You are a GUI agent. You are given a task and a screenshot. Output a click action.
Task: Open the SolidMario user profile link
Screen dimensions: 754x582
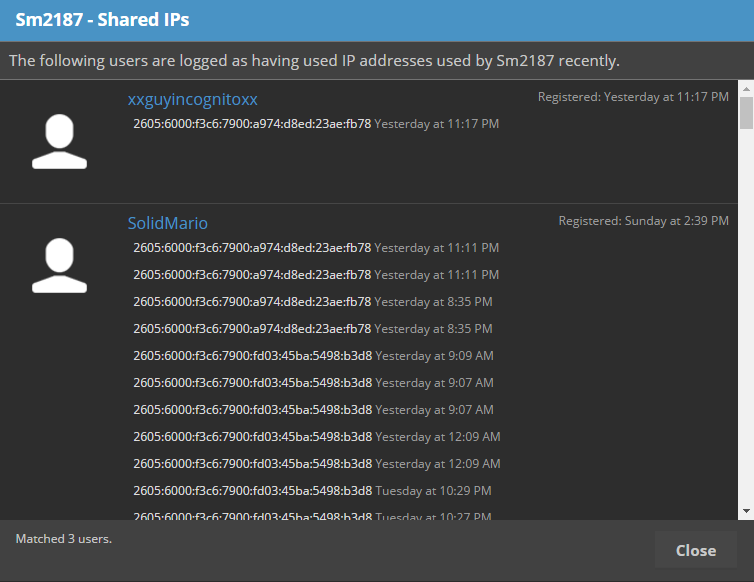click(x=167, y=223)
